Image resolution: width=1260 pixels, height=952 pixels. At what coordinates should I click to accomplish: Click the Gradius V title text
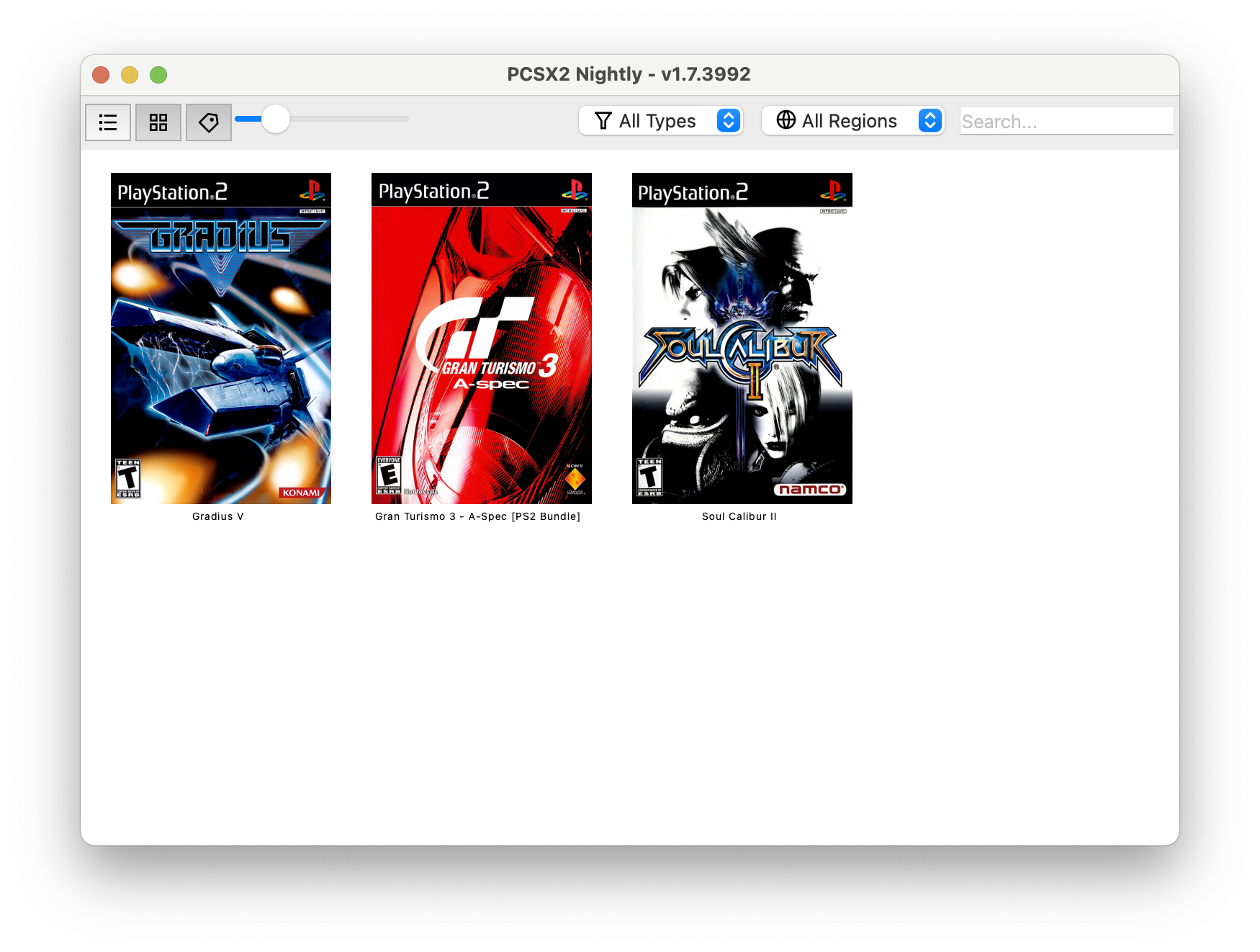click(217, 516)
